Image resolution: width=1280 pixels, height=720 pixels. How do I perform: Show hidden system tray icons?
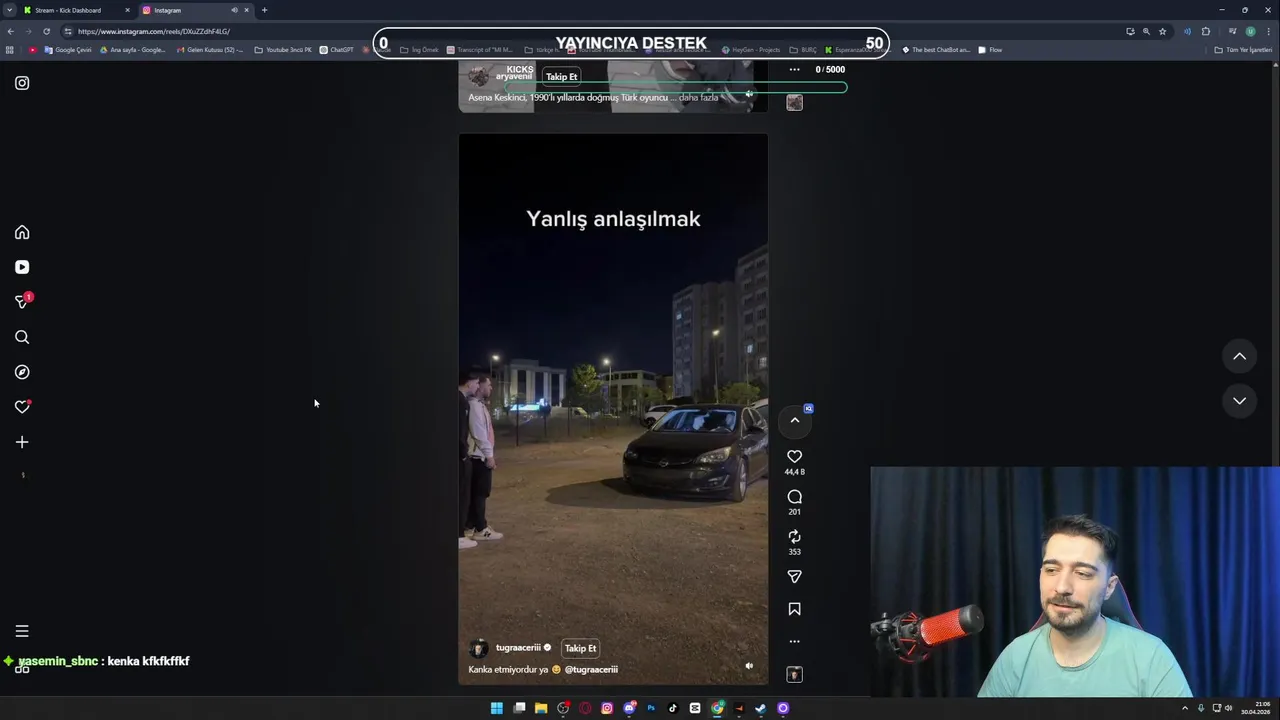point(1185,708)
